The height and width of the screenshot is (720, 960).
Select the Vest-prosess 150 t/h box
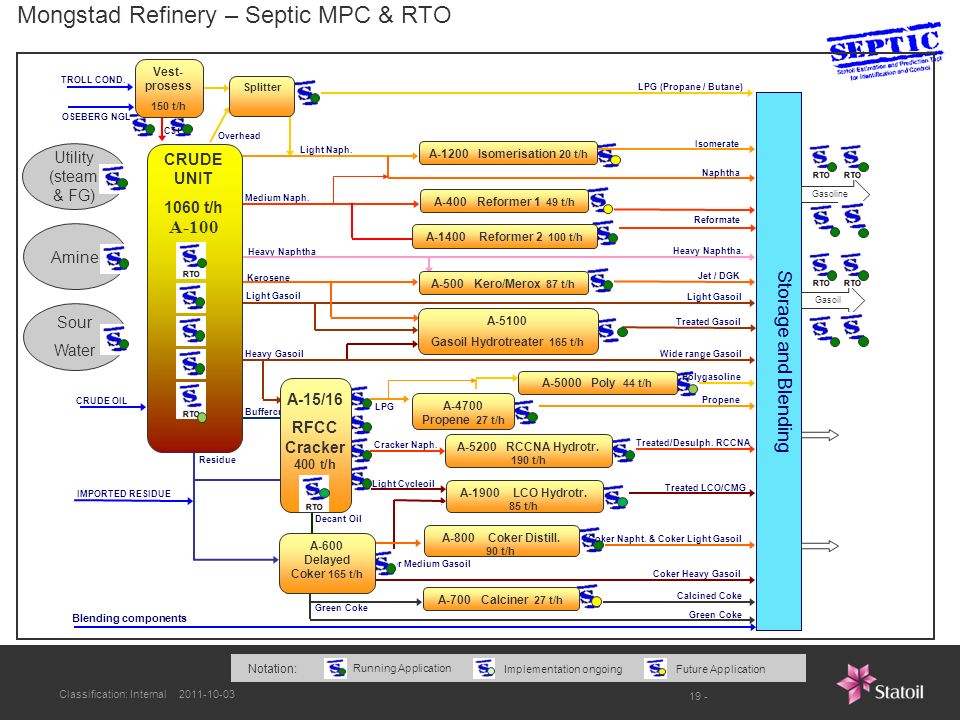coord(169,89)
